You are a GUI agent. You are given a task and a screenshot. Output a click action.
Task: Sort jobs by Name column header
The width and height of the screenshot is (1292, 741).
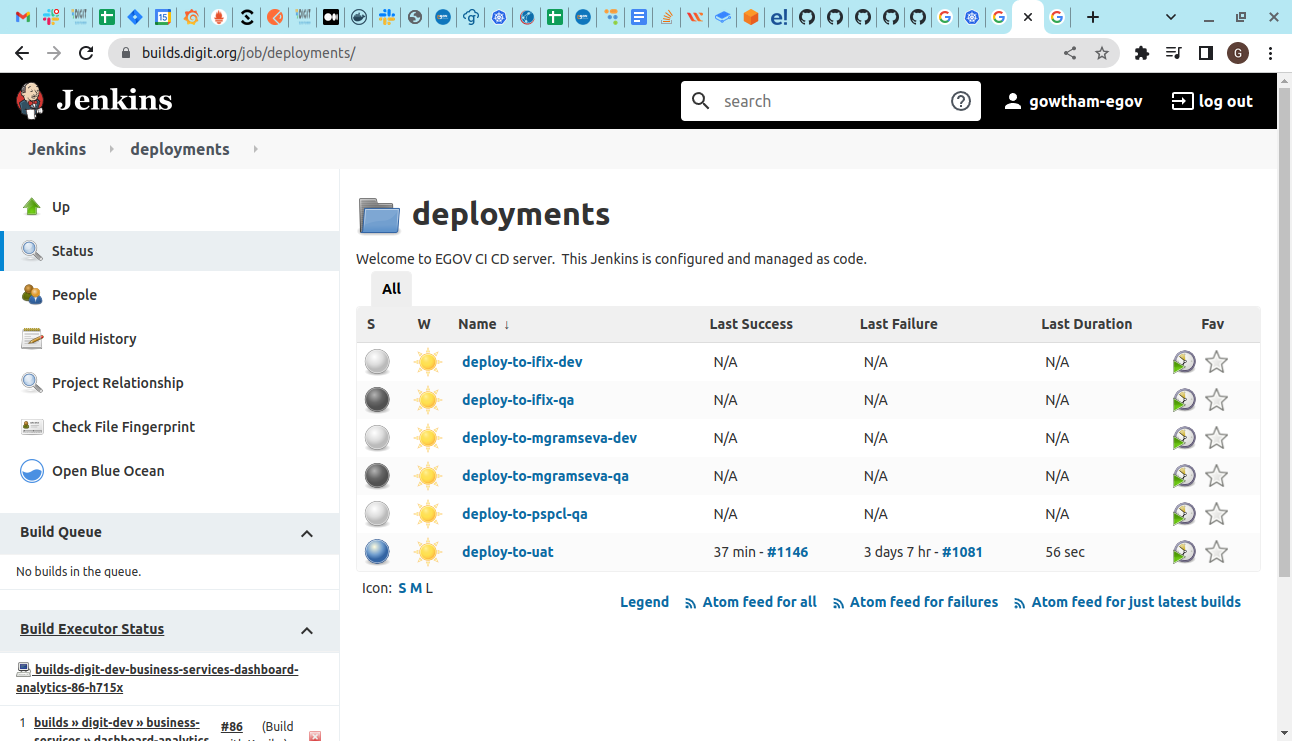(477, 324)
